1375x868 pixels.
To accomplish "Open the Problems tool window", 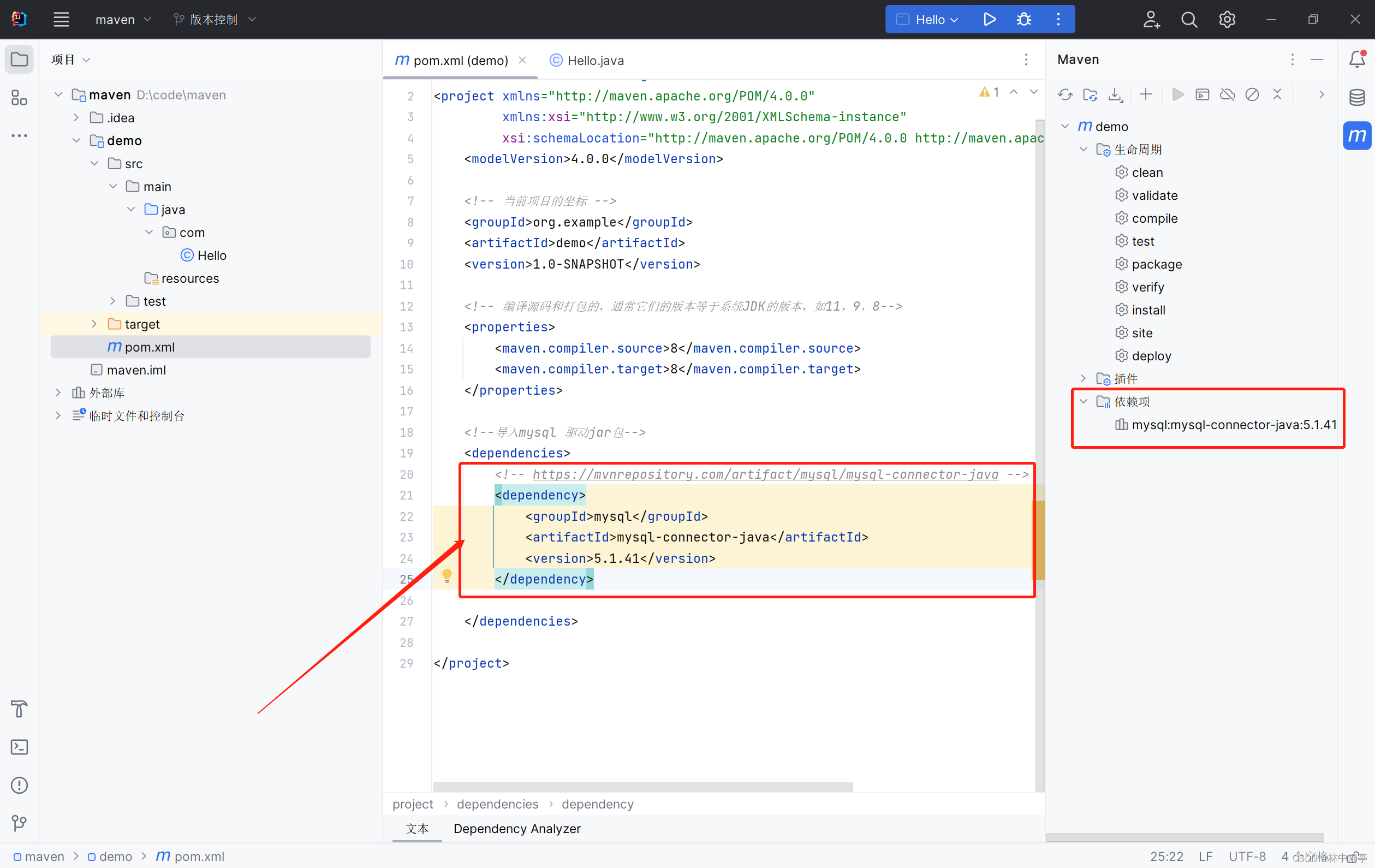I will pyautogui.click(x=20, y=785).
